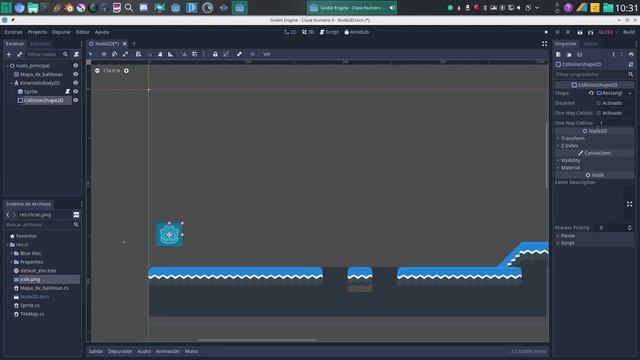Expand the Visibility section in Inspector
Image resolution: width=640 pixels, height=360 pixels.
[x=570, y=160]
